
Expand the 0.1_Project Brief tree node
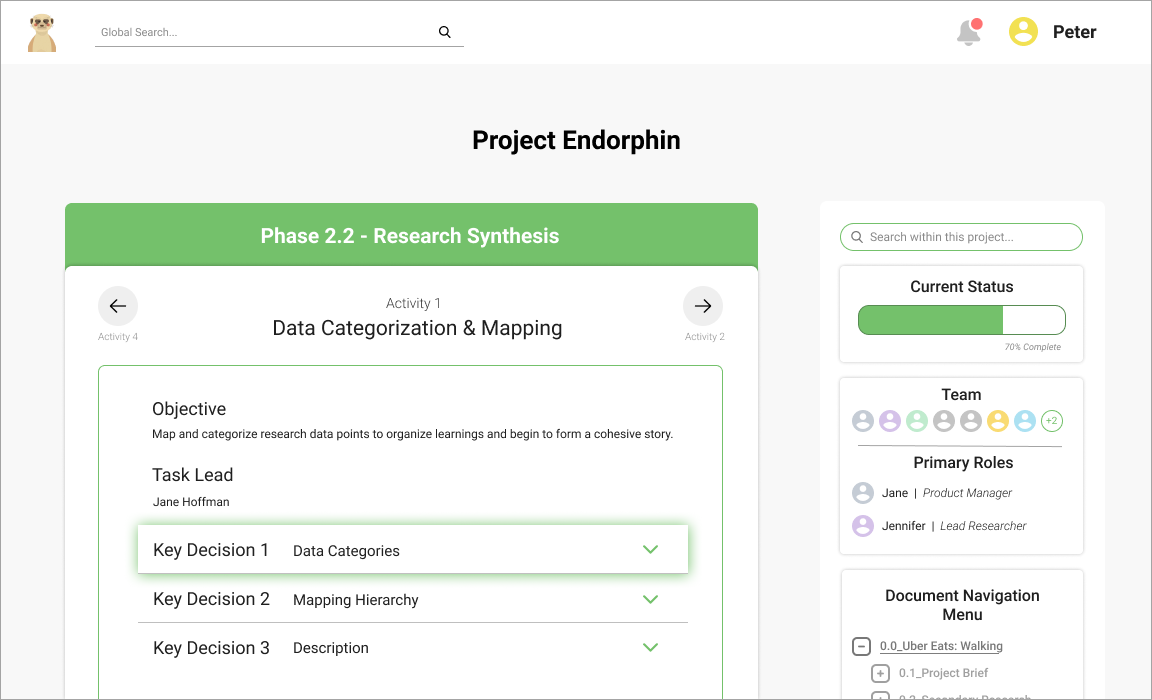(880, 673)
